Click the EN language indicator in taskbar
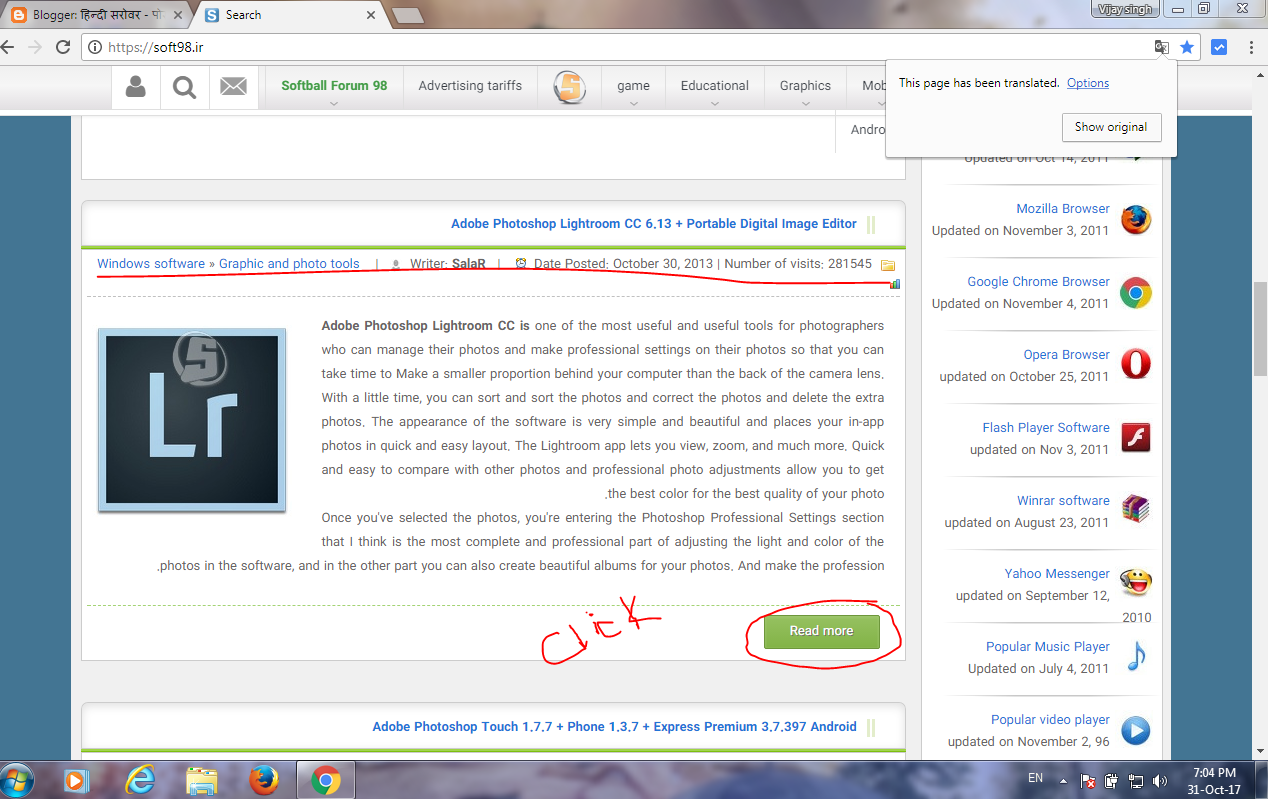This screenshot has height=799, width=1268. (x=1035, y=778)
